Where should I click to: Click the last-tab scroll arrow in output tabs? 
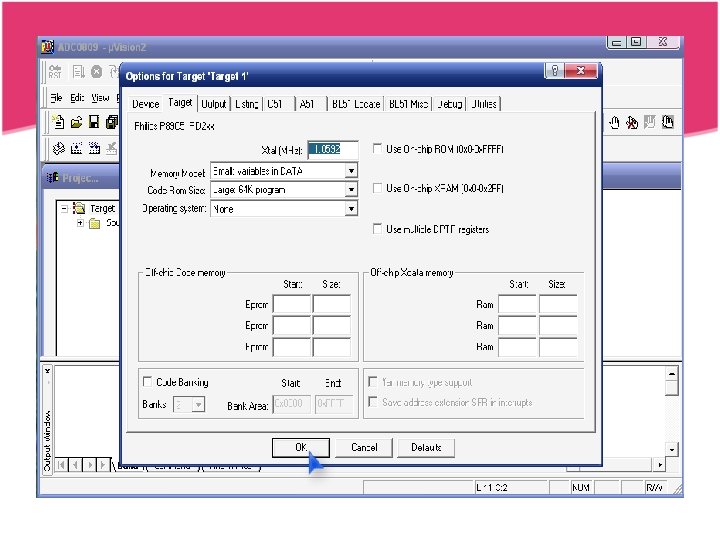point(103,465)
